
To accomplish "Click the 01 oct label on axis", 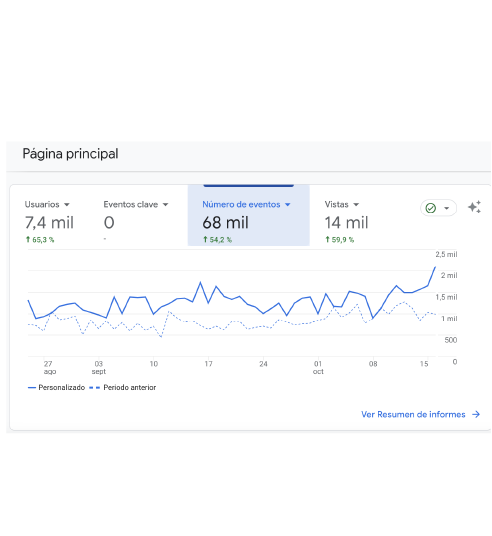I will [x=318, y=367].
